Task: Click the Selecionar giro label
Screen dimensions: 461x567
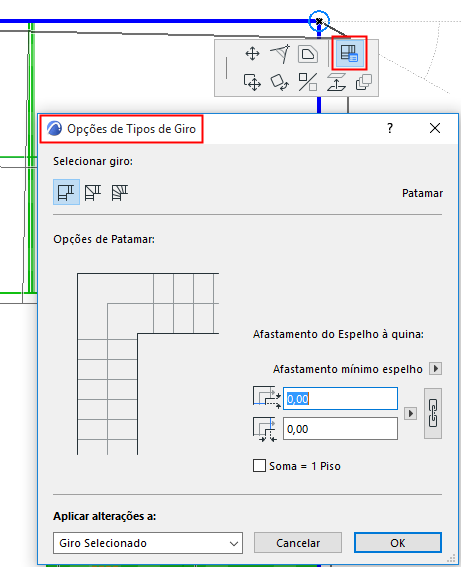Action: pos(93,161)
